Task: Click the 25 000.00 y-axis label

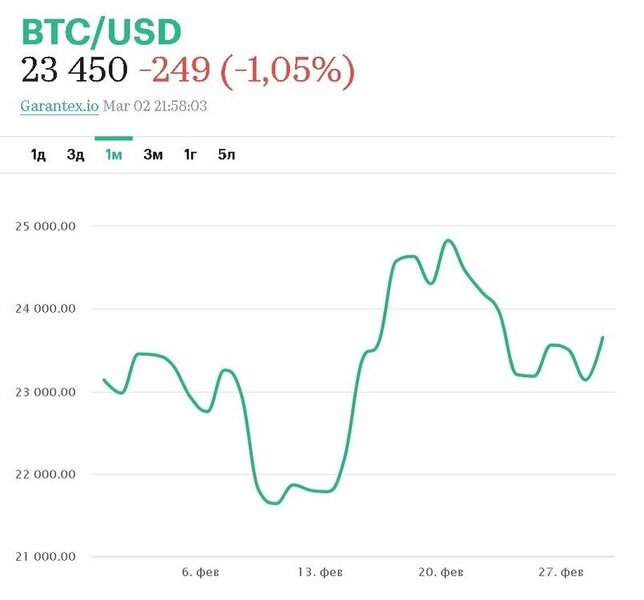Action: pos(48,226)
